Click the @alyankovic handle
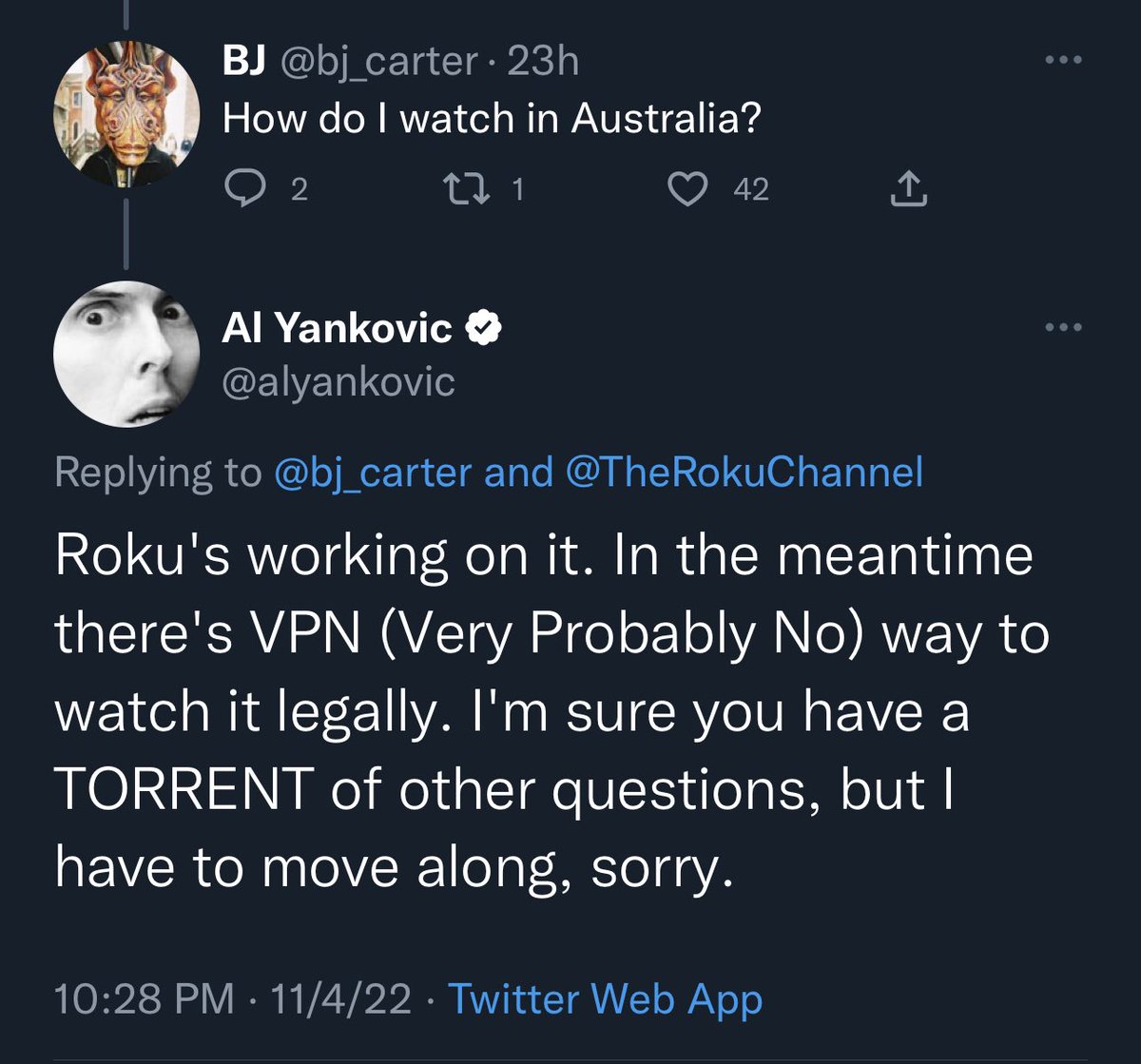 (338, 382)
